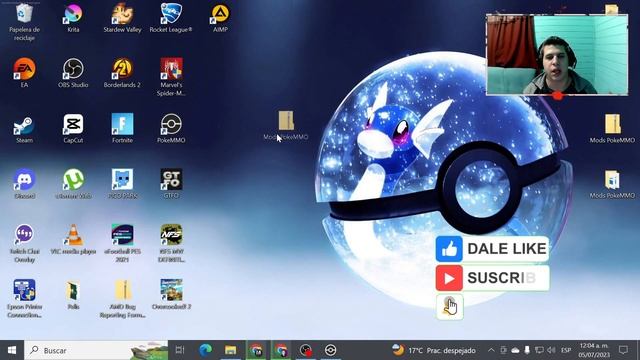Open the Papelera de reciclaje icon
640x360 pixels.
tap(24, 21)
